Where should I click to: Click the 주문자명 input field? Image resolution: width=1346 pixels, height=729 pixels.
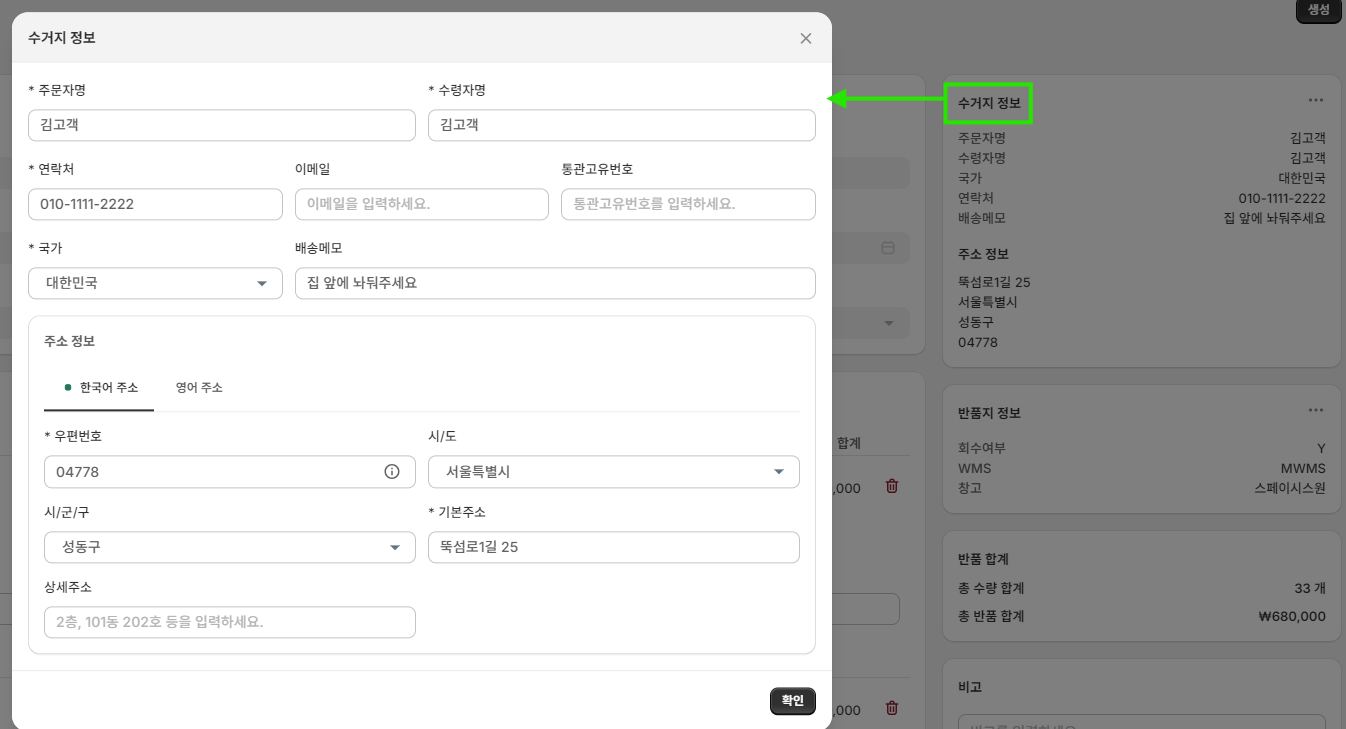click(x=222, y=125)
